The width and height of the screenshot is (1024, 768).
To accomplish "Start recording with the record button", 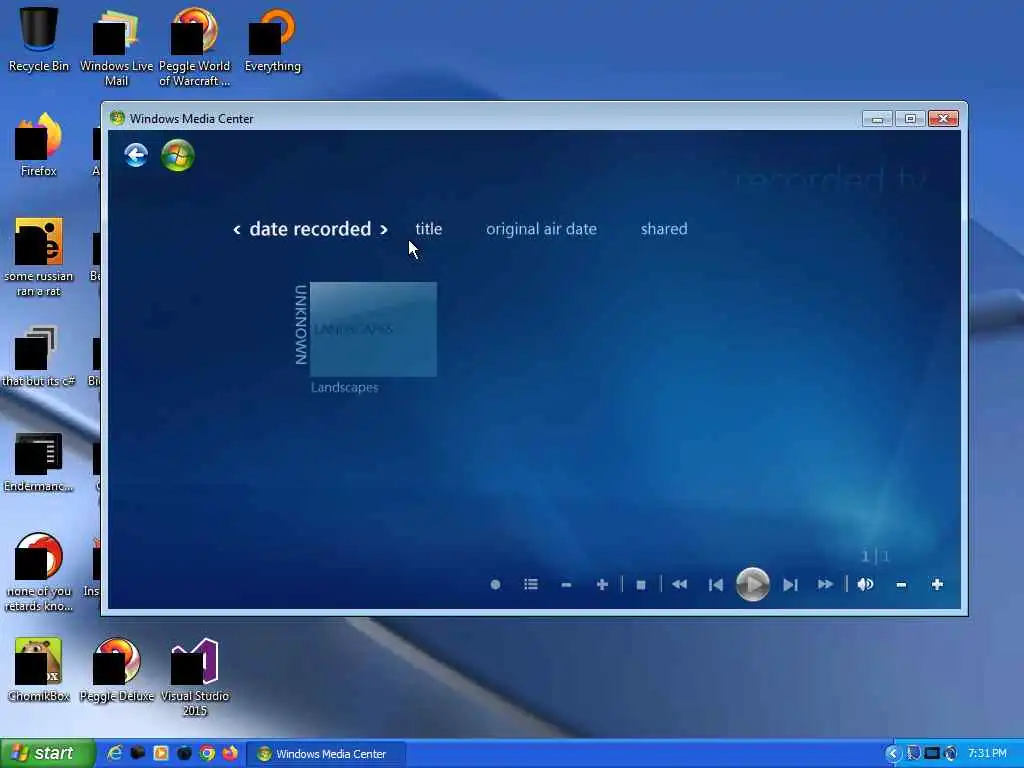I will click(x=496, y=584).
